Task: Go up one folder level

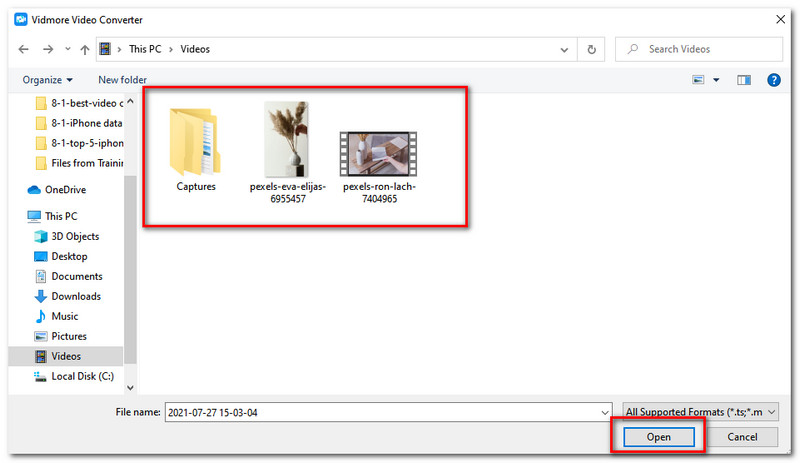Action: tap(85, 50)
